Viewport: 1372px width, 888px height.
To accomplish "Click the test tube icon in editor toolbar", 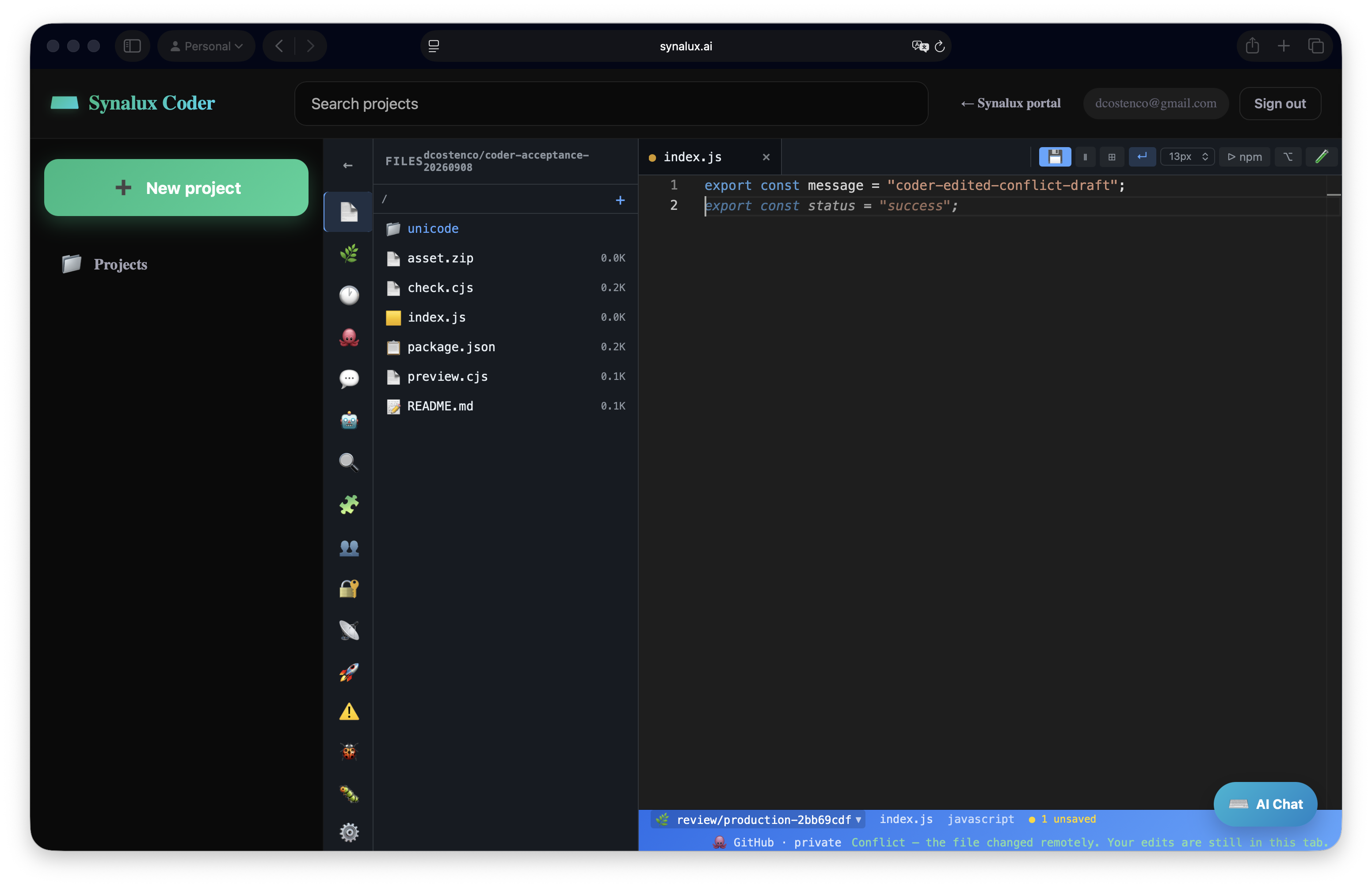I will (x=1321, y=157).
